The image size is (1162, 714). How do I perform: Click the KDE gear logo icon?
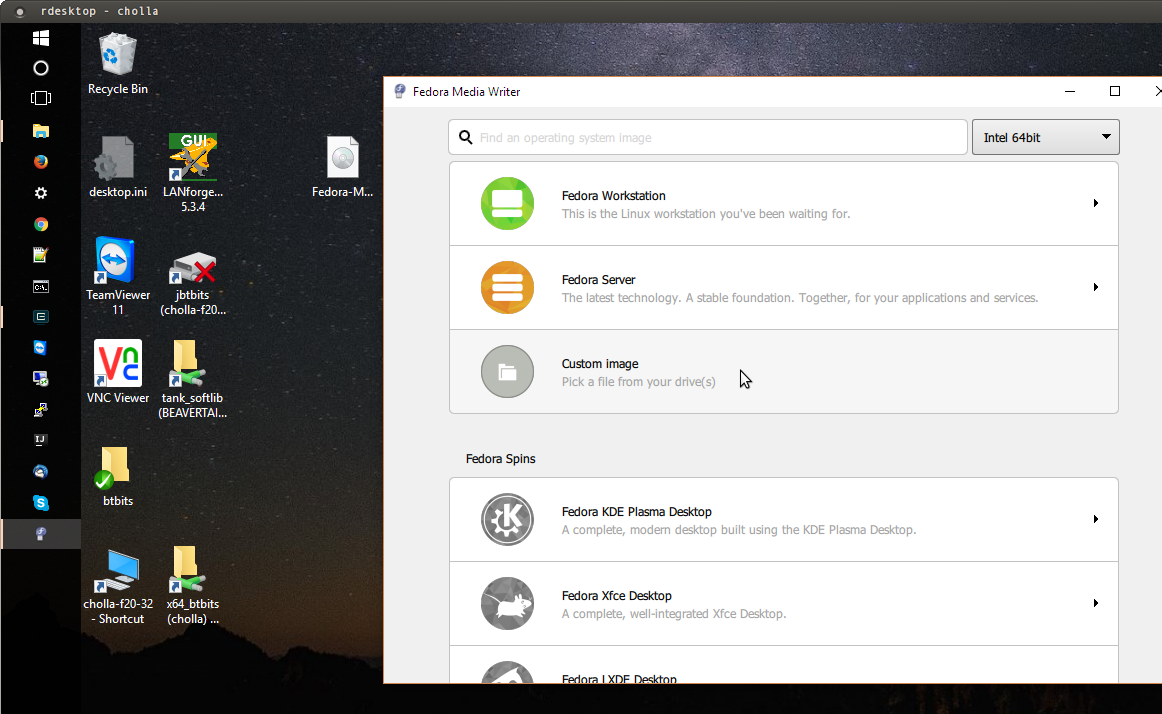click(508, 520)
